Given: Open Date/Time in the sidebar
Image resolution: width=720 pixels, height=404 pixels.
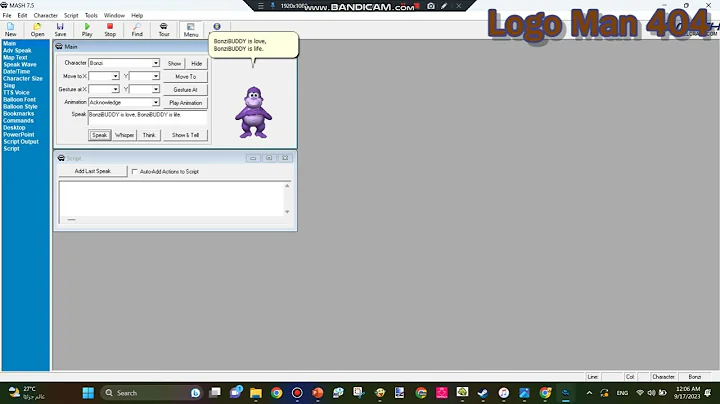Looking at the screenshot, I should 17,72.
